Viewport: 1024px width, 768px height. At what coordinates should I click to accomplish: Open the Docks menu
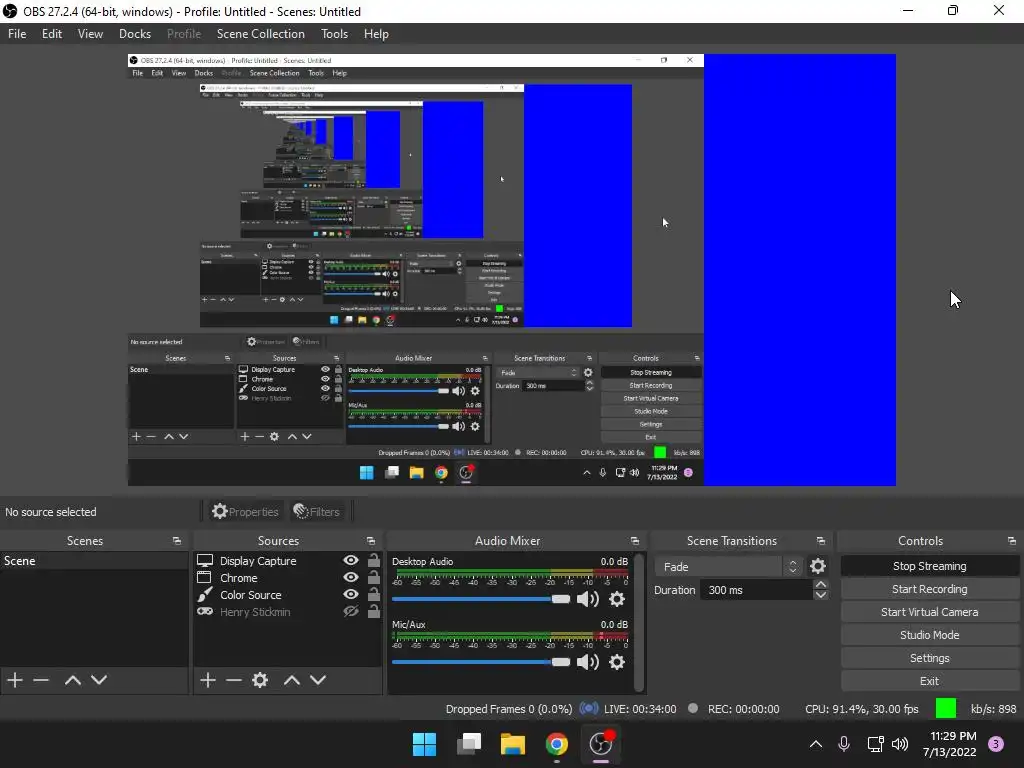(x=135, y=34)
